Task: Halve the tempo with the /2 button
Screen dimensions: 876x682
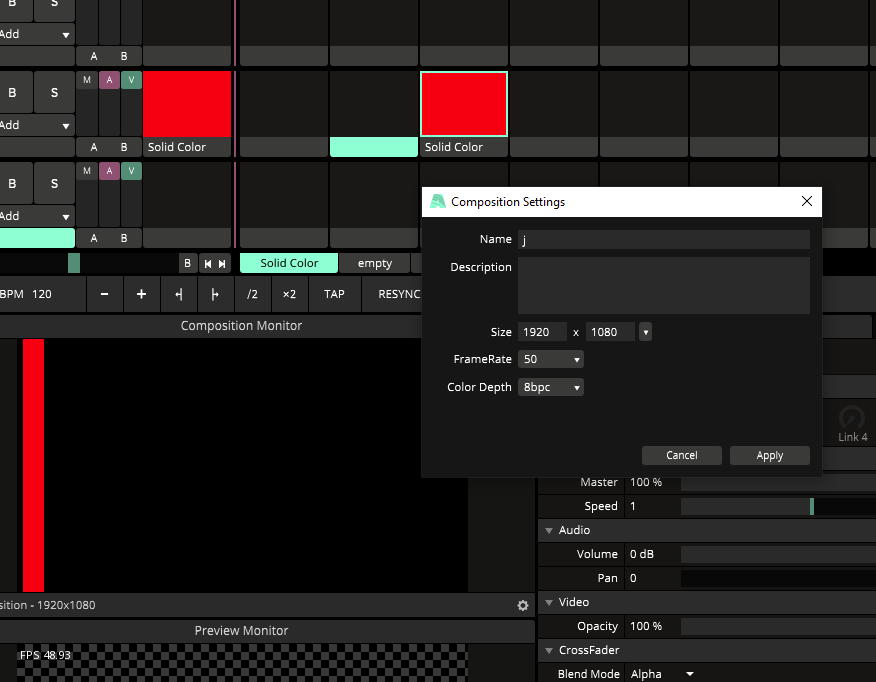Action: pyautogui.click(x=252, y=294)
